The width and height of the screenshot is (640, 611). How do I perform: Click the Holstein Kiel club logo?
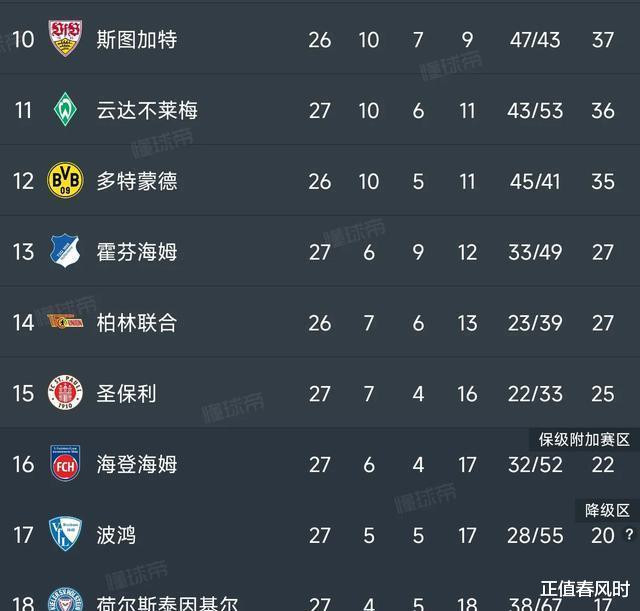65,599
